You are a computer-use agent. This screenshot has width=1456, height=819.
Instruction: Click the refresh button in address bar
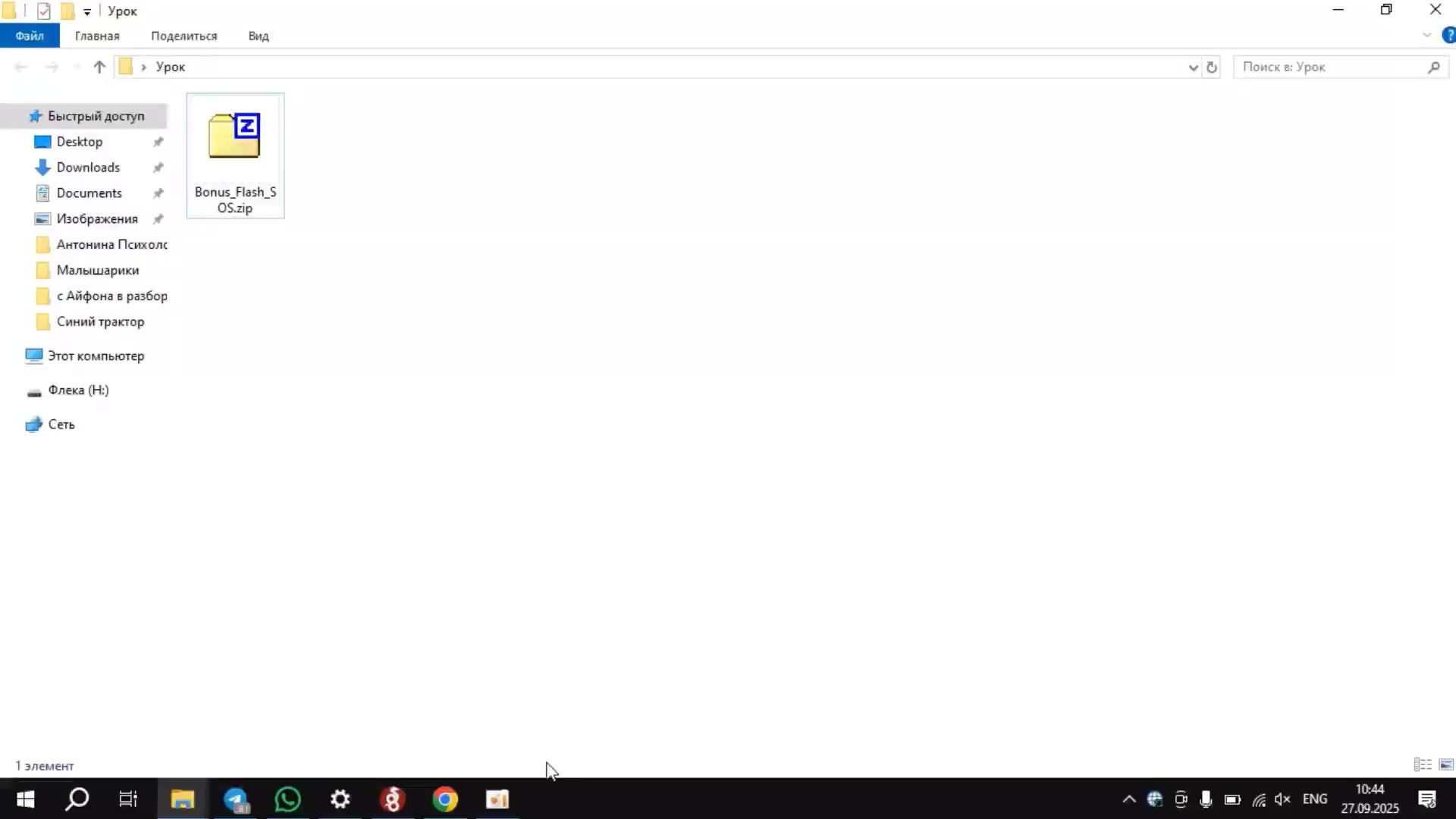tap(1212, 67)
